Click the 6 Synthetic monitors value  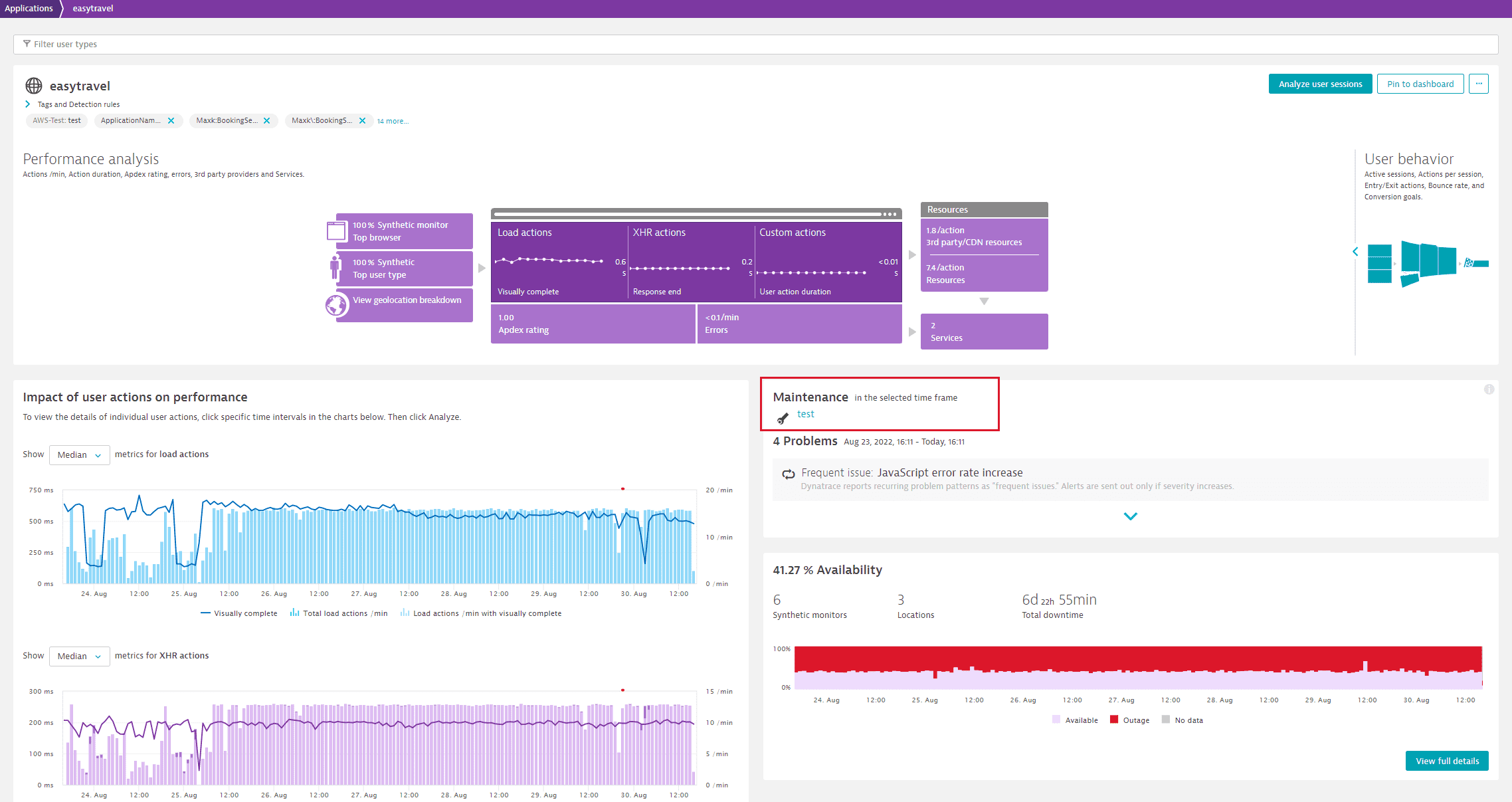coord(777,599)
